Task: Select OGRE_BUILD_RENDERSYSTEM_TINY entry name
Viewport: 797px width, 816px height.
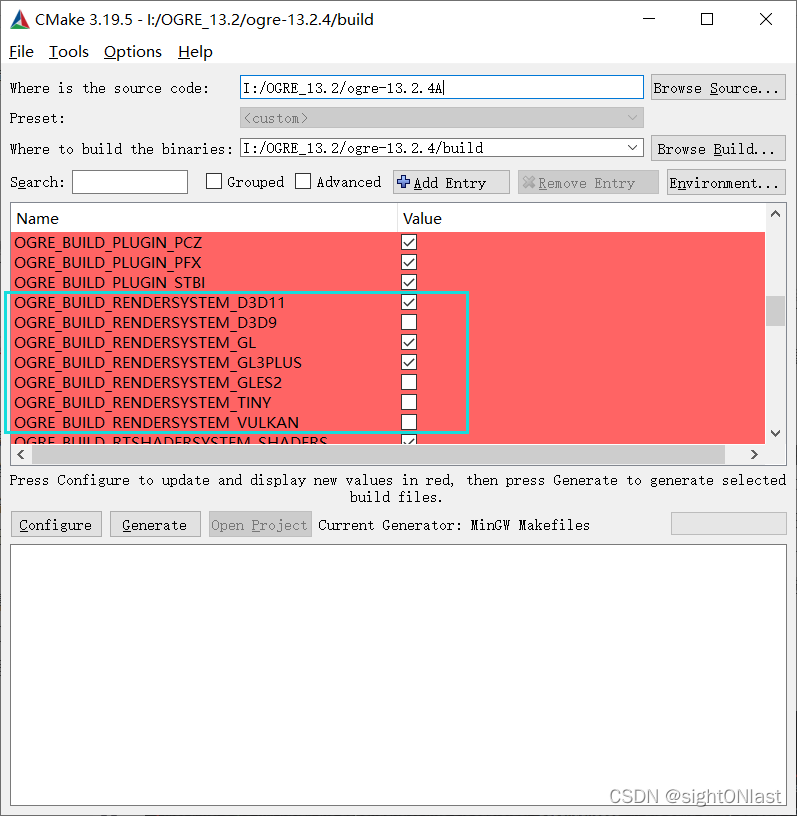Action: (143, 403)
